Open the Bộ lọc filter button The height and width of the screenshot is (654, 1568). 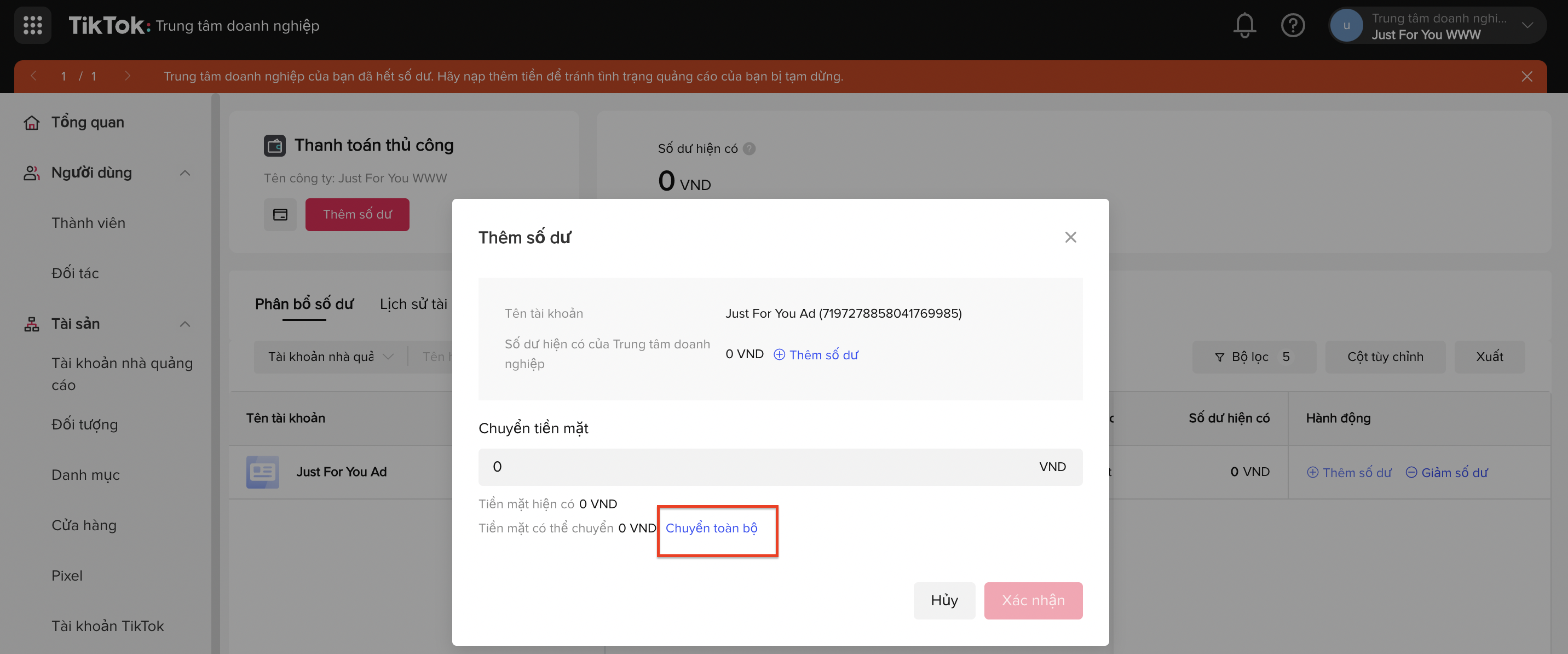click(1253, 357)
